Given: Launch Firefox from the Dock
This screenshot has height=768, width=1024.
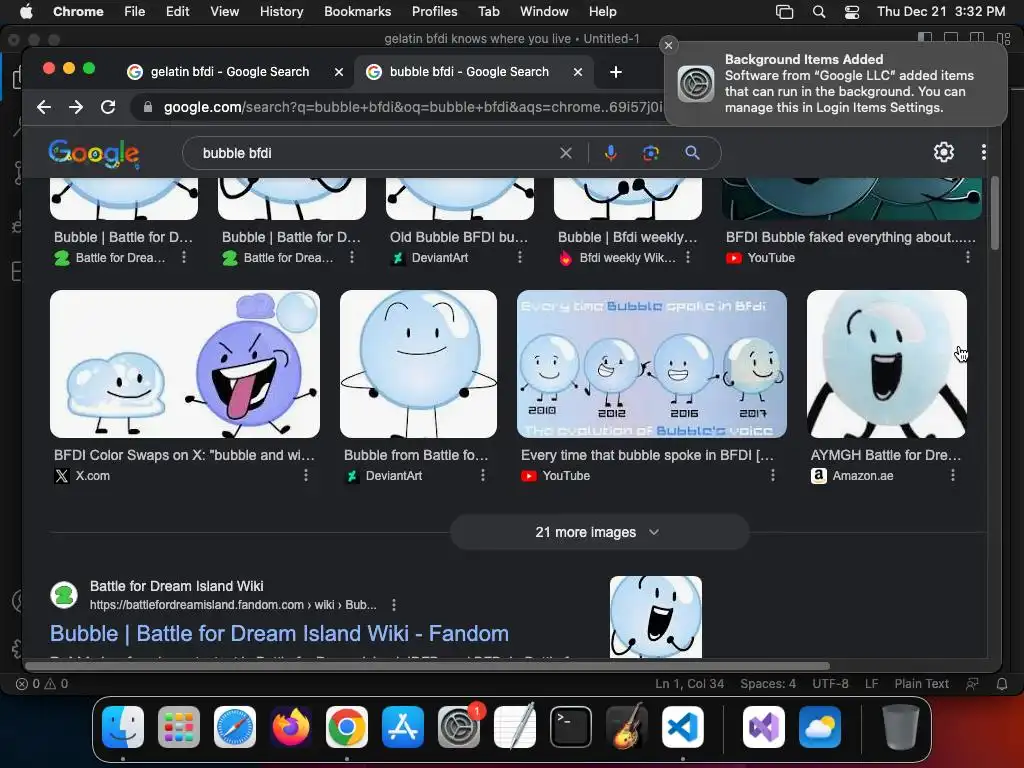Looking at the screenshot, I should 291,727.
